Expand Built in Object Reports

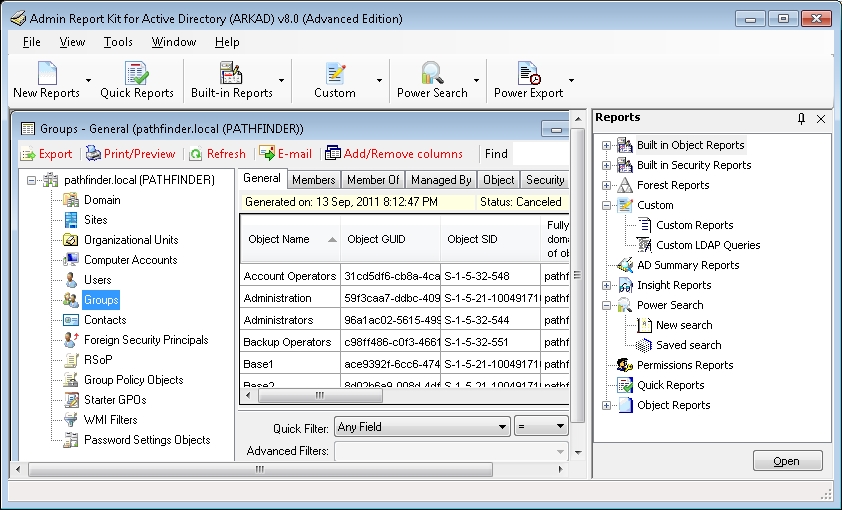(606, 145)
